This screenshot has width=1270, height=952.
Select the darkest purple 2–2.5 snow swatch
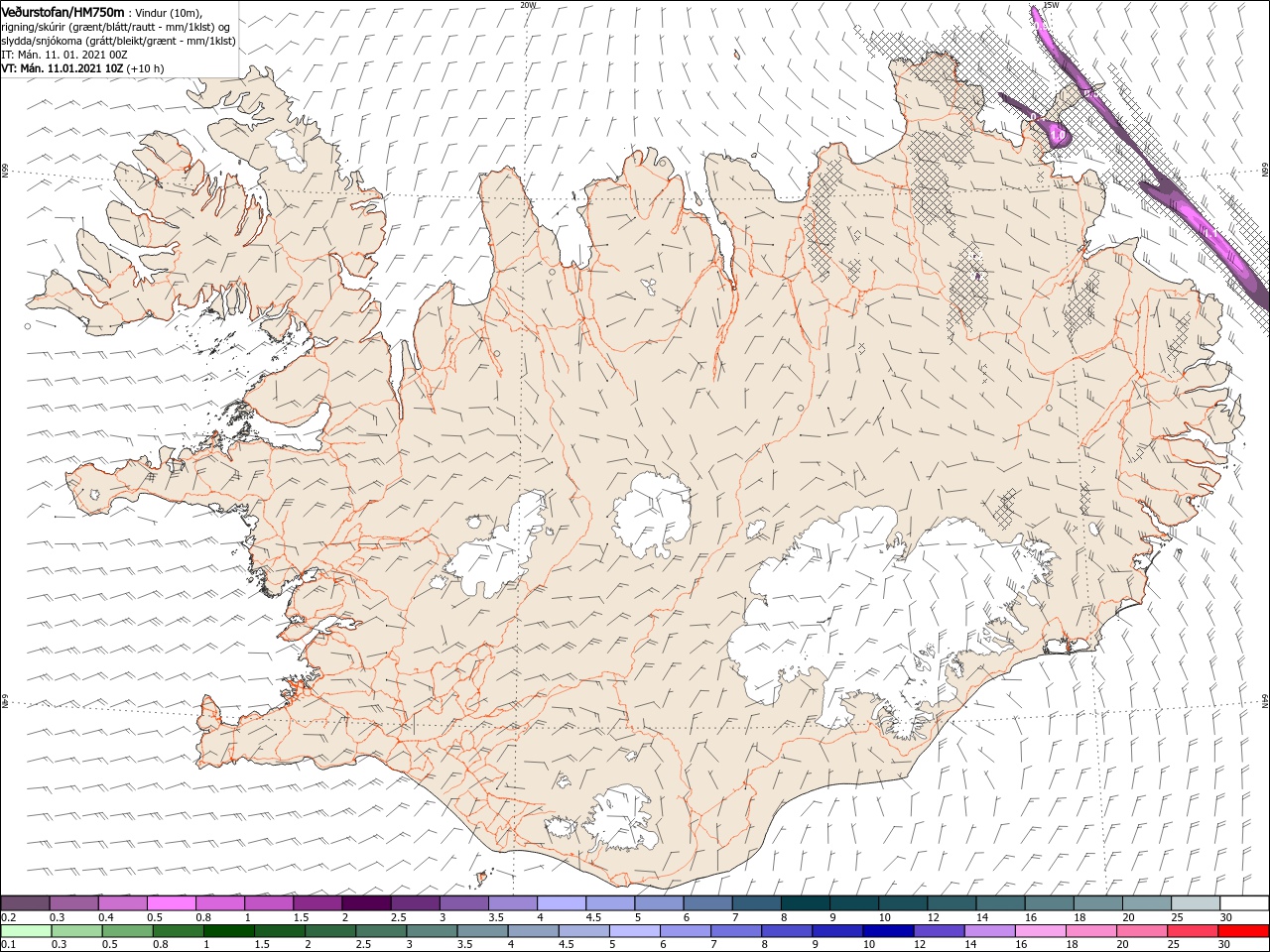pos(366,903)
